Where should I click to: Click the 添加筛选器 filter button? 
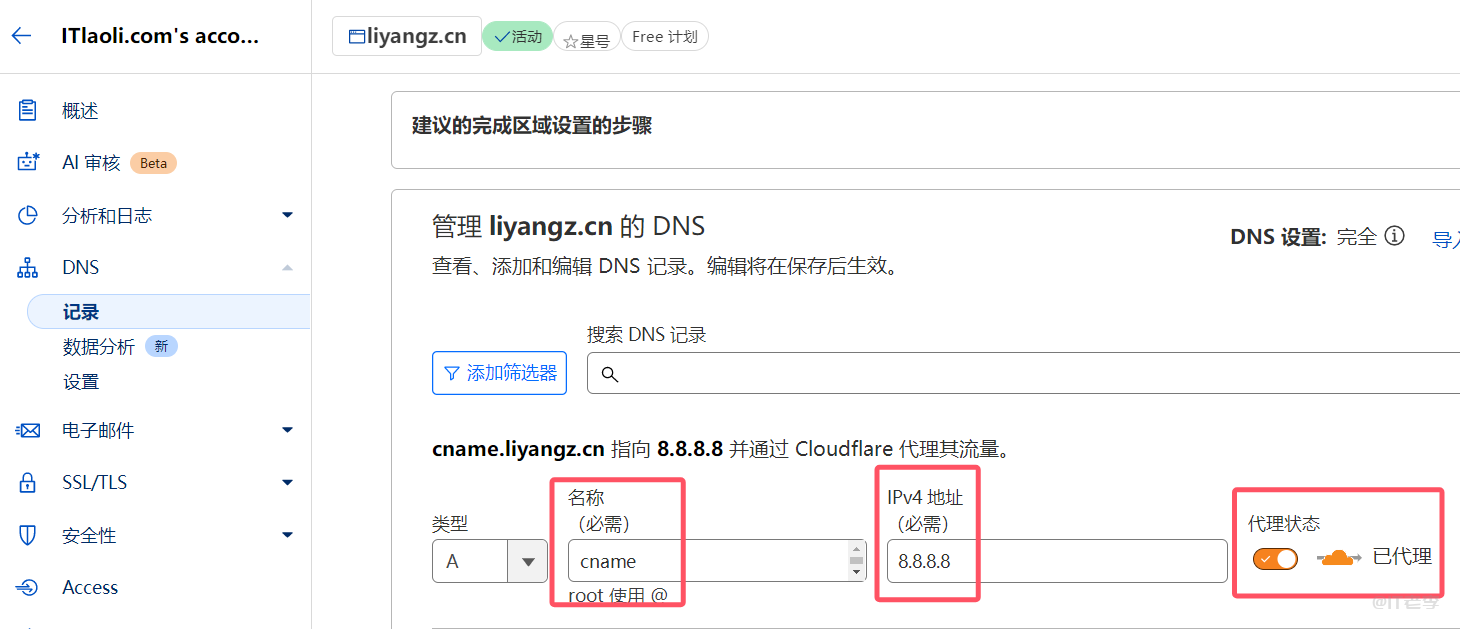point(499,372)
